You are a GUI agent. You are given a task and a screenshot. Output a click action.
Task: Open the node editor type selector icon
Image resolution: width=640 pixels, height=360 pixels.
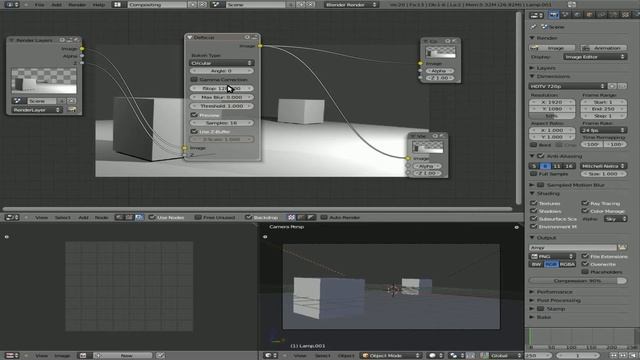[11, 218]
